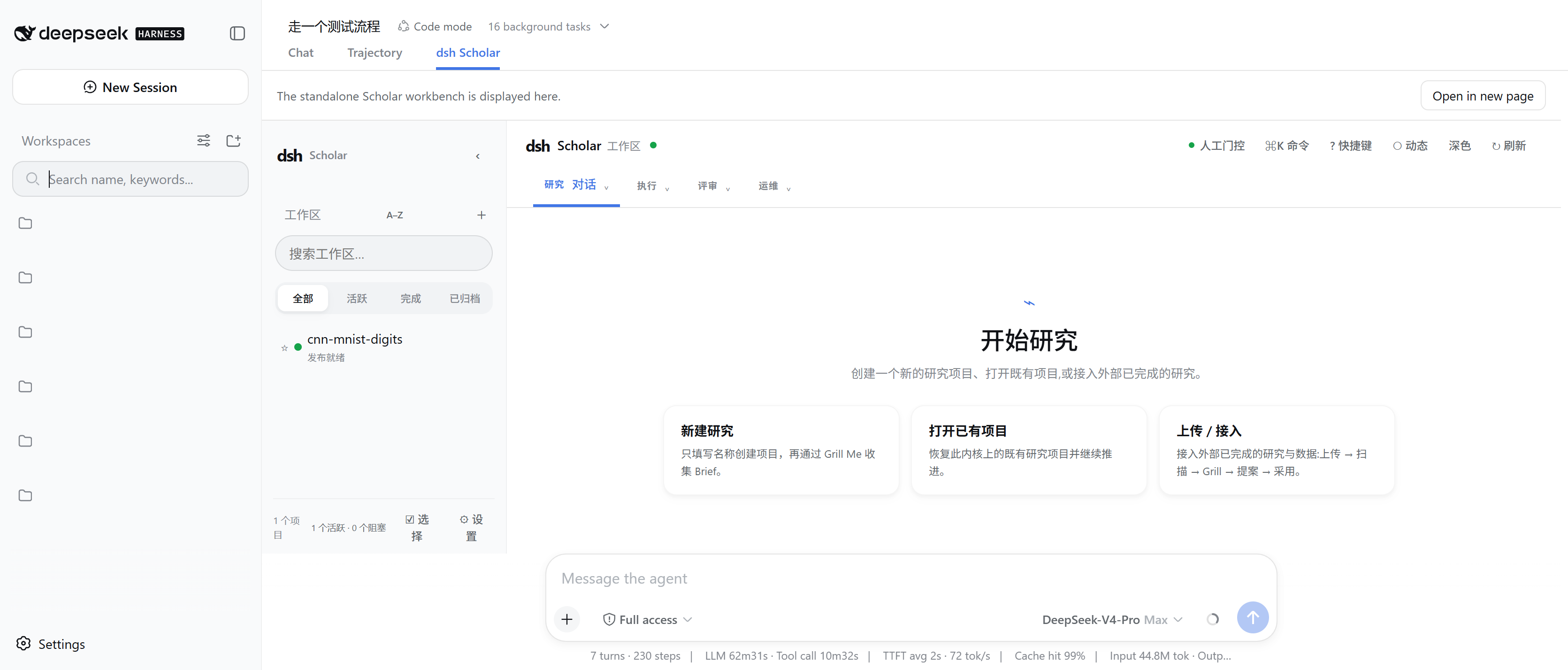Star the cnn-mnist-digits project
1568x670 pixels.
click(x=284, y=348)
